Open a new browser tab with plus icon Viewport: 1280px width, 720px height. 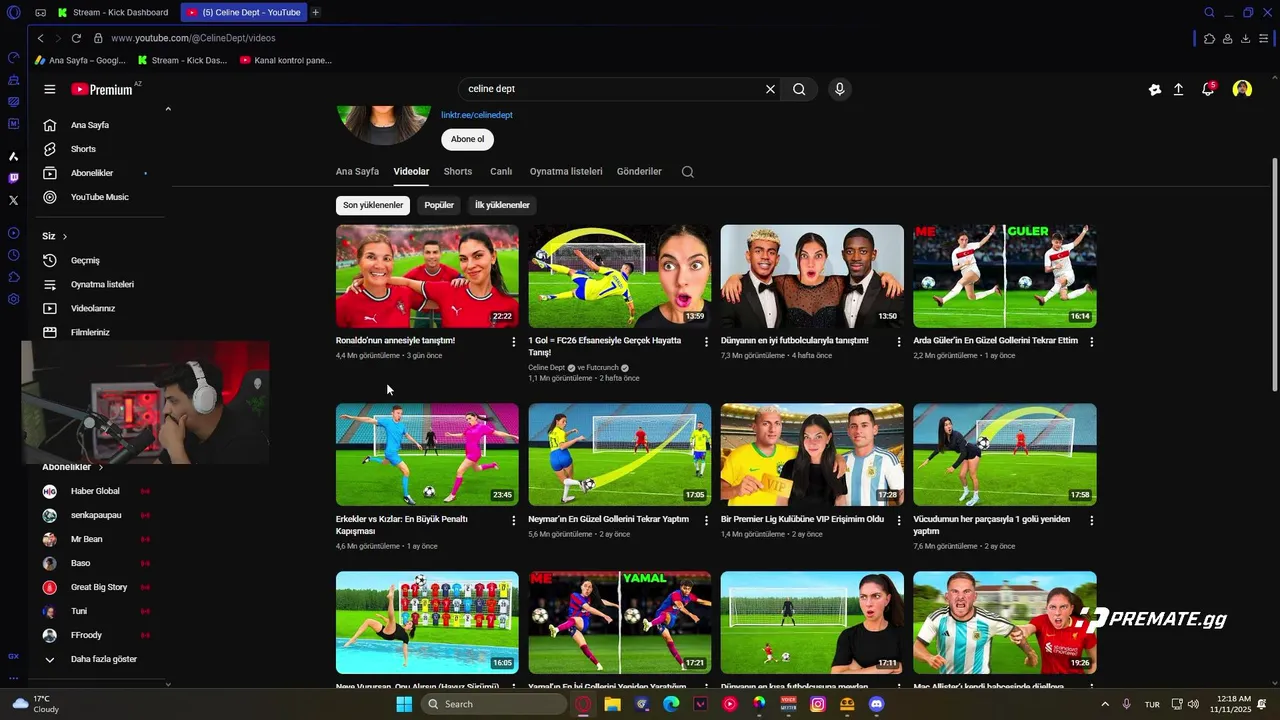316,12
